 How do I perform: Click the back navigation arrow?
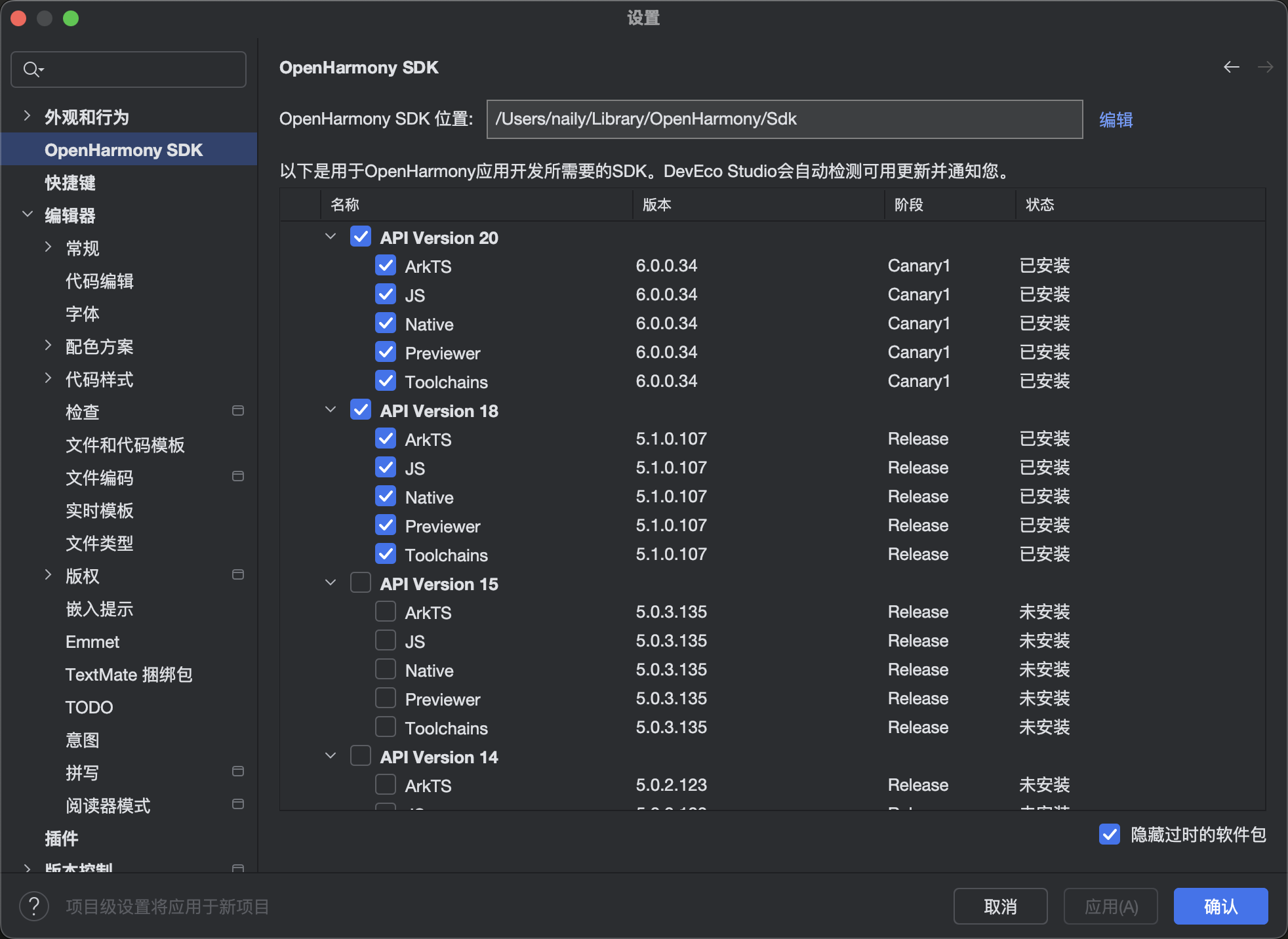pyautogui.click(x=1232, y=67)
